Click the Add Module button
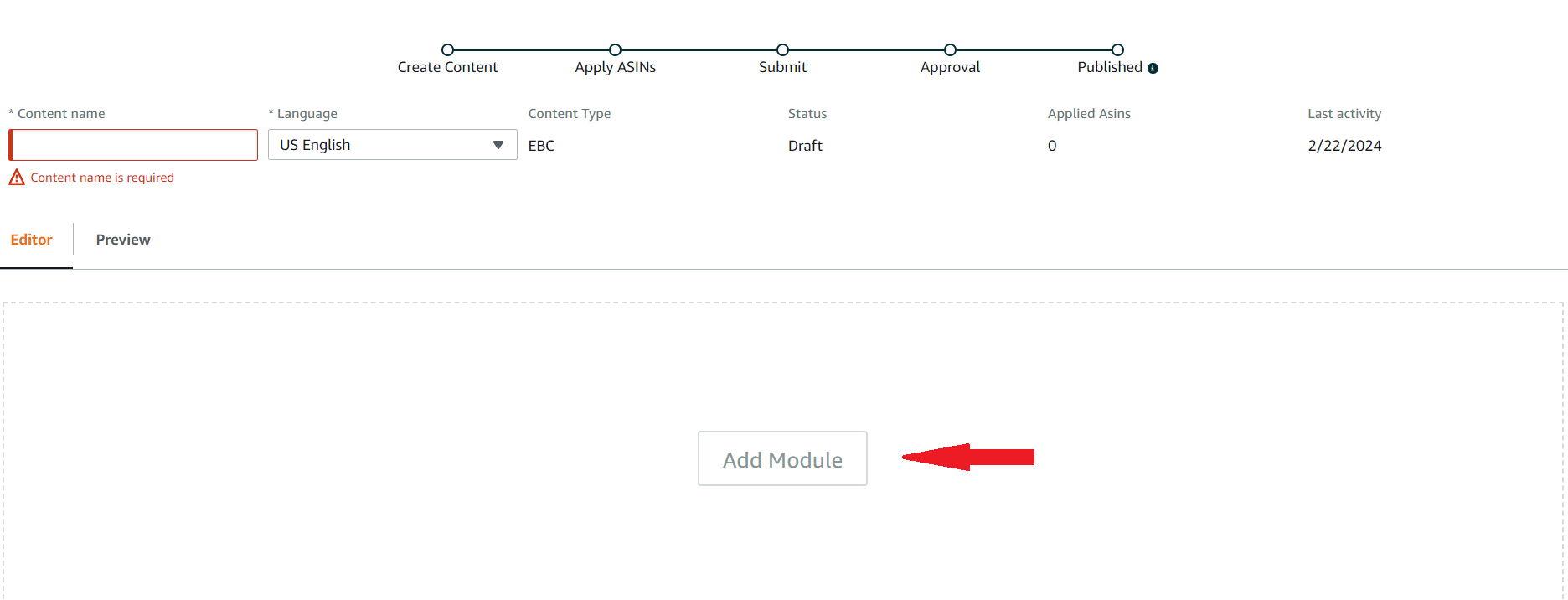 782,458
